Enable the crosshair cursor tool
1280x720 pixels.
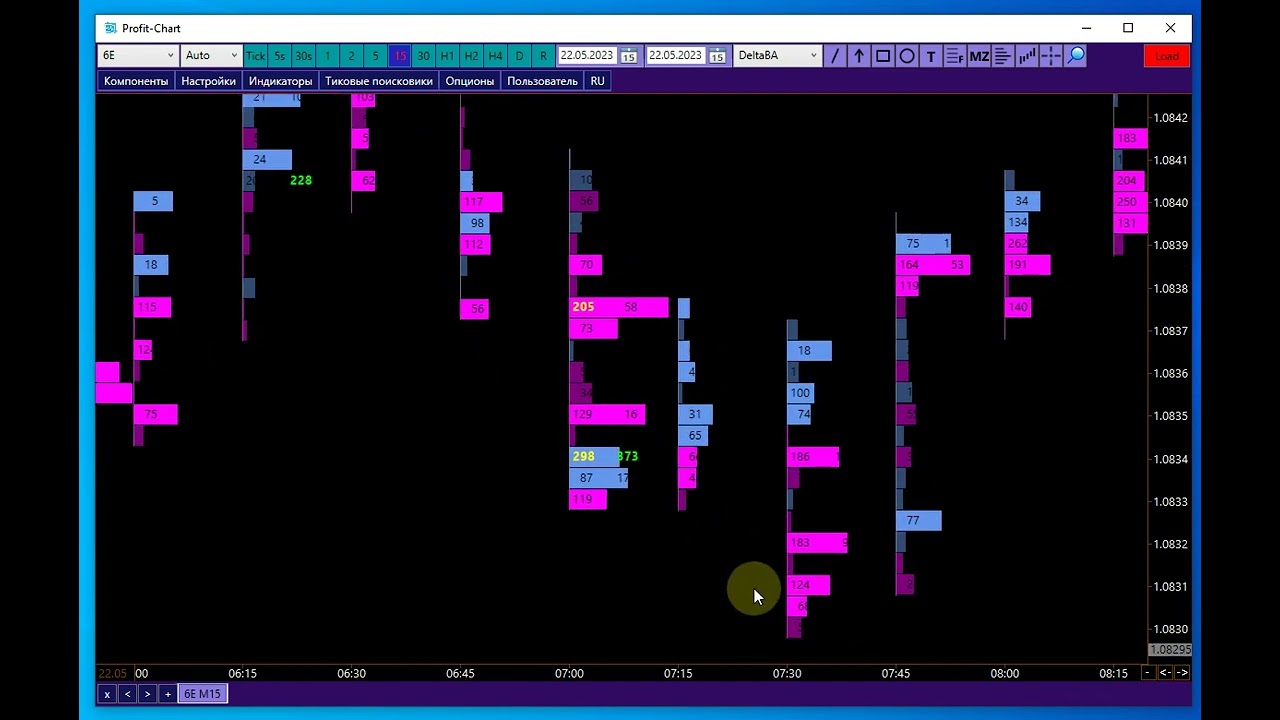pyautogui.click(x=1051, y=56)
